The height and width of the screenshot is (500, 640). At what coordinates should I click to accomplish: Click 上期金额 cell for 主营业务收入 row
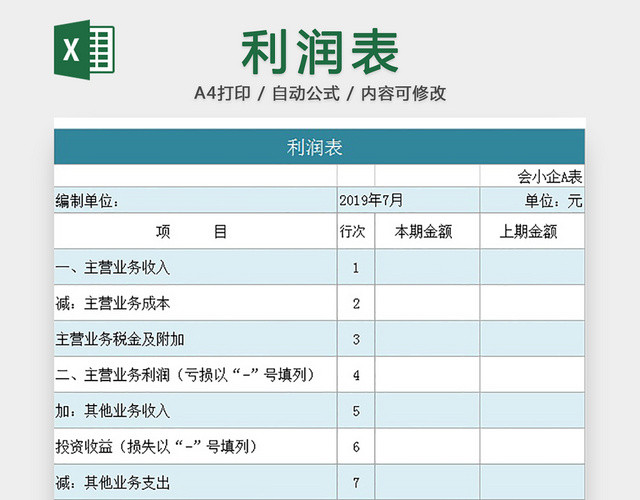(x=532, y=267)
